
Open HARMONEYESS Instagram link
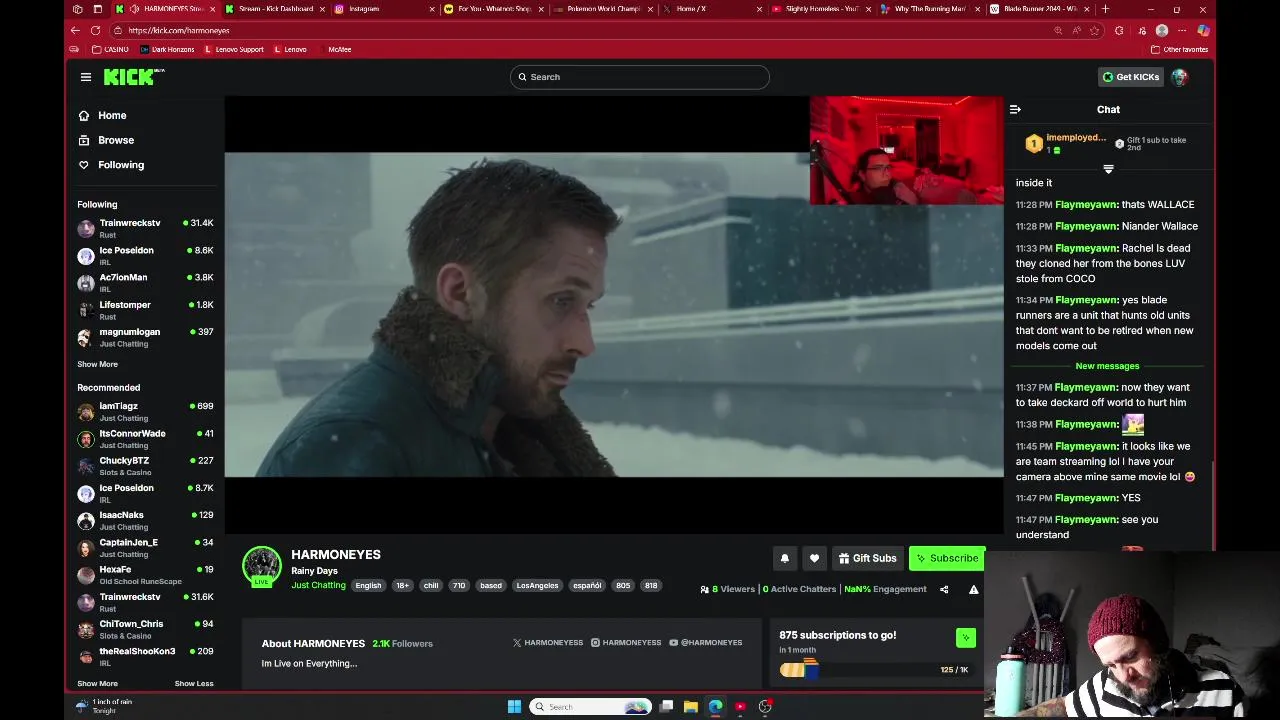626,642
